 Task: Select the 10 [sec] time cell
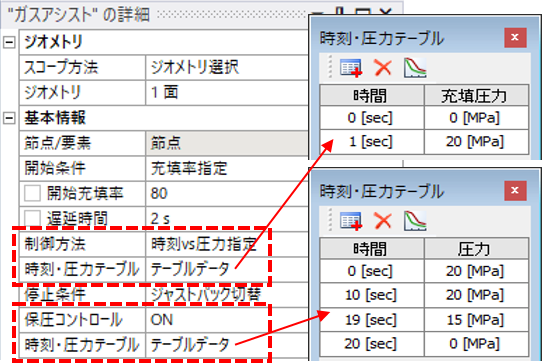(372, 295)
